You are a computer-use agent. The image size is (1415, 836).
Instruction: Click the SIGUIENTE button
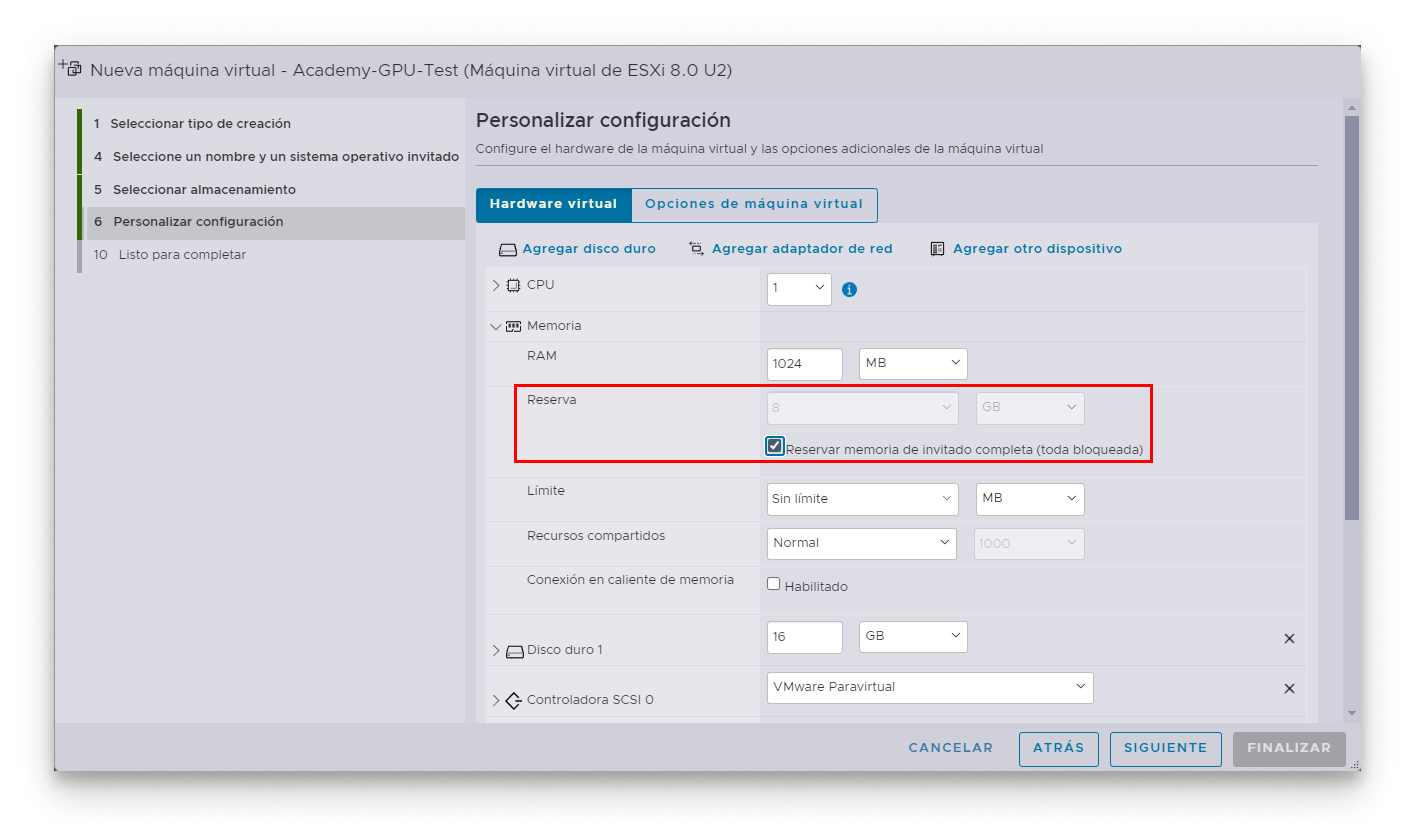[x=1165, y=748]
